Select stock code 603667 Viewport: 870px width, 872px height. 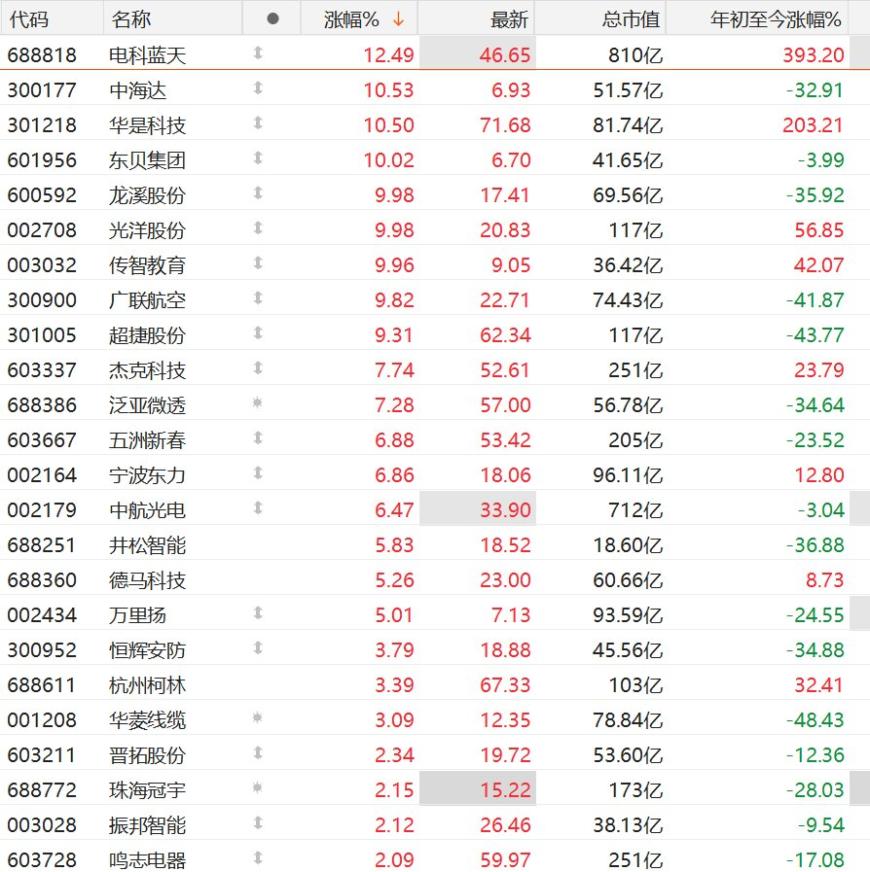pyautogui.click(x=42, y=440)
